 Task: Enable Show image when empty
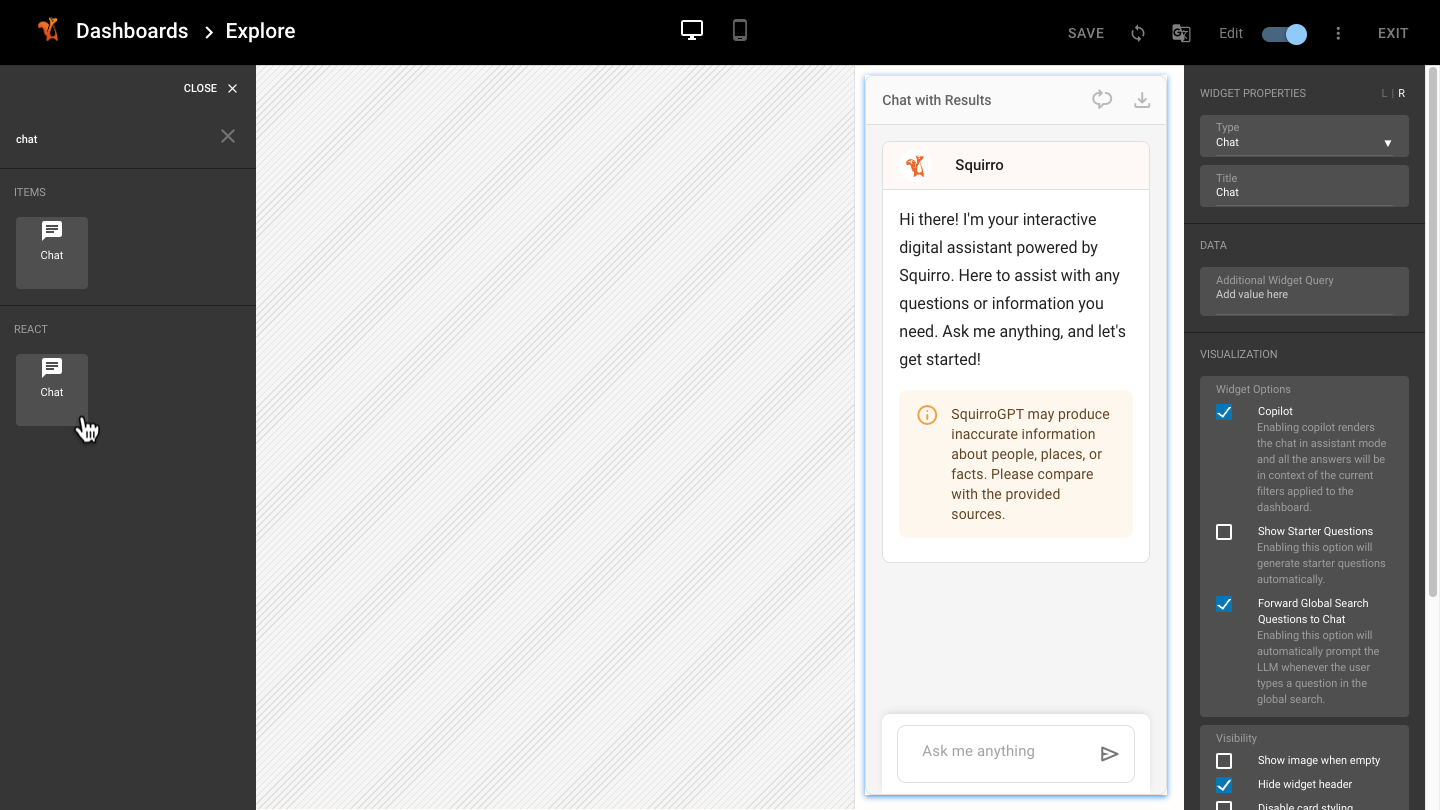coord(1224,761)
